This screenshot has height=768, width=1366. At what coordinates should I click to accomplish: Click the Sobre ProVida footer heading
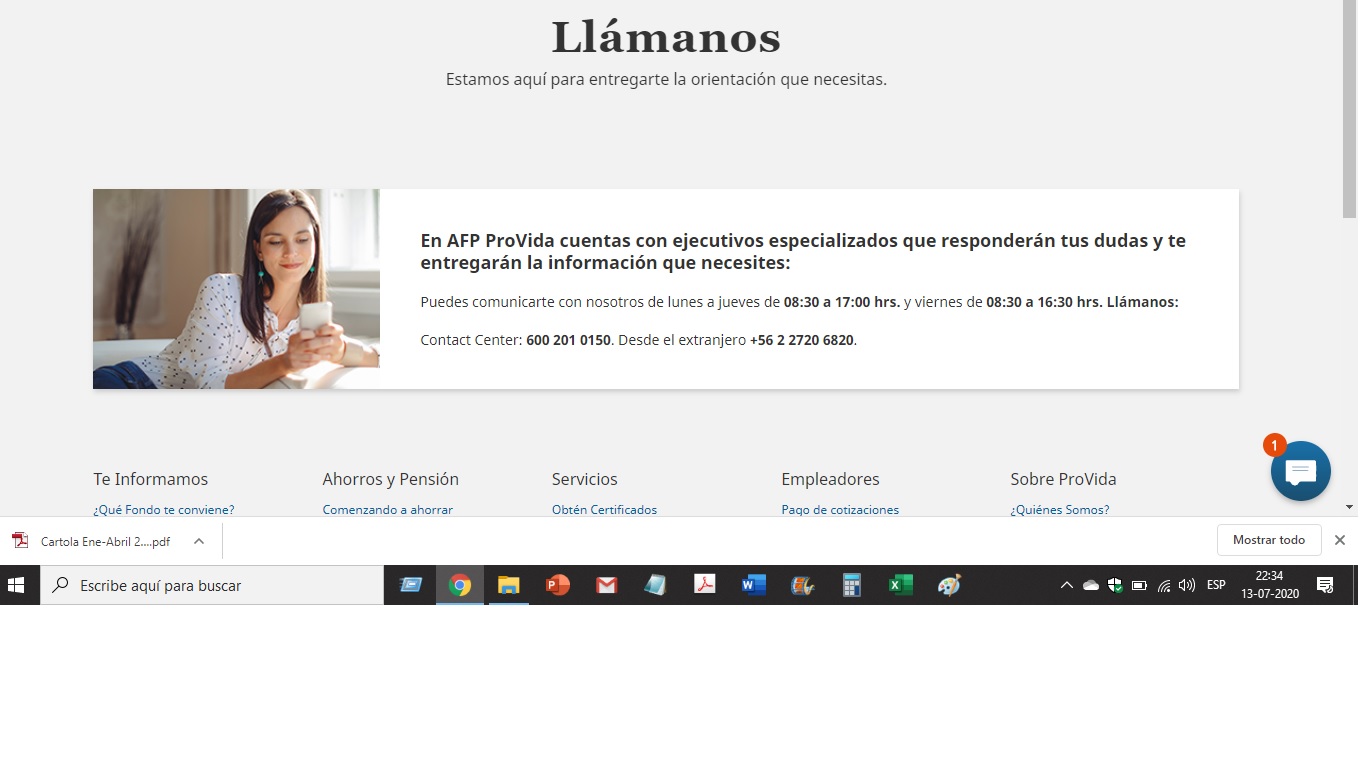click(1063, 479)
